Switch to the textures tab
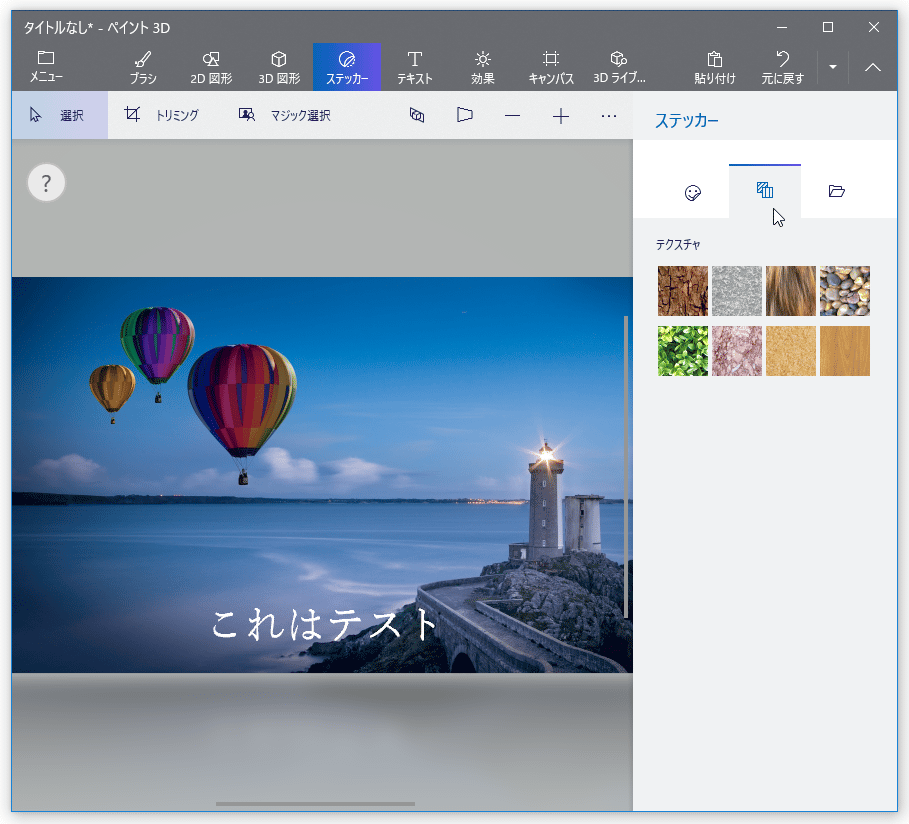Screen dimensions: 909x824 click(765, 191)
